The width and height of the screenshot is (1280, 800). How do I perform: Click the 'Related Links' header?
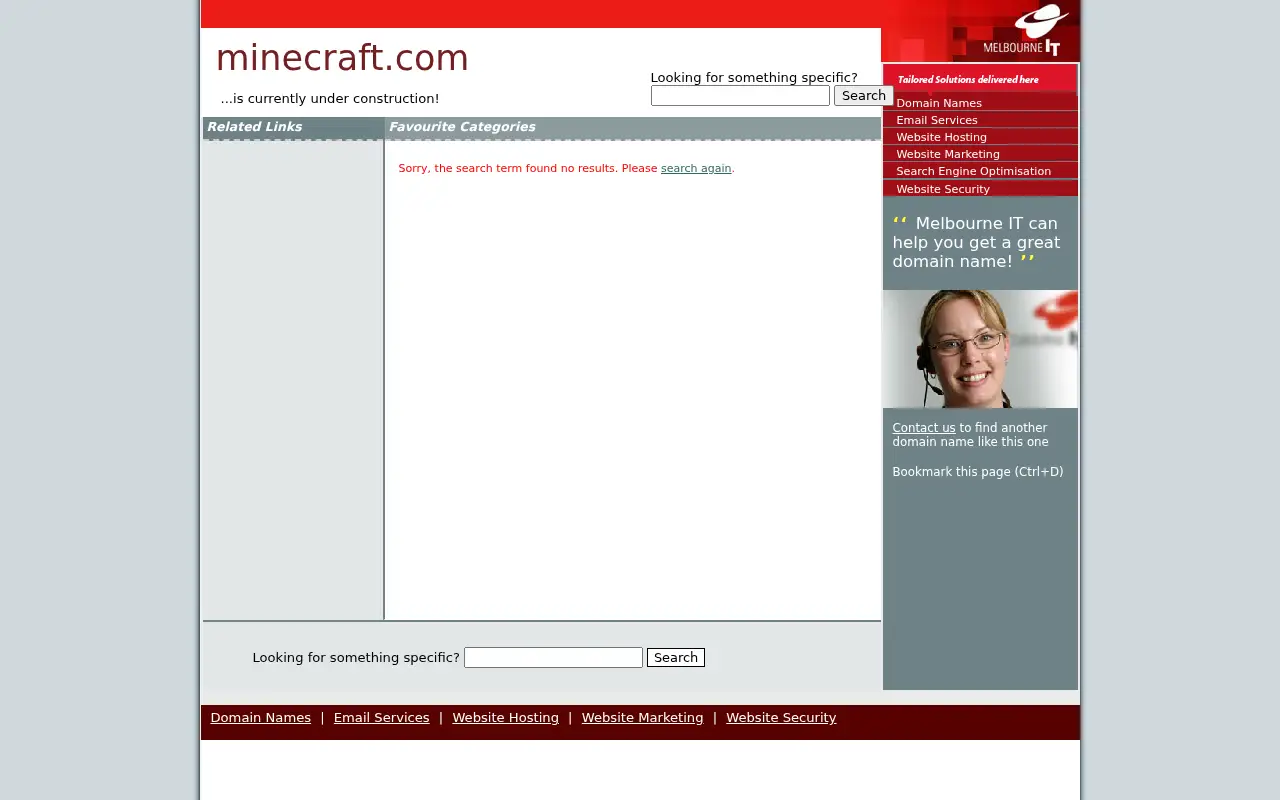coord(254,127)
